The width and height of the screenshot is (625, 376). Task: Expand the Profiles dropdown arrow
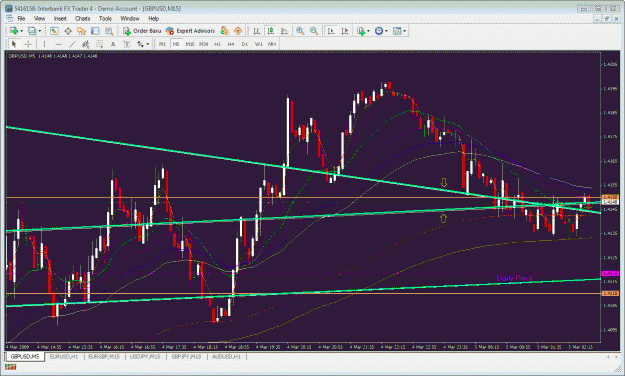(x=39, y=31)
